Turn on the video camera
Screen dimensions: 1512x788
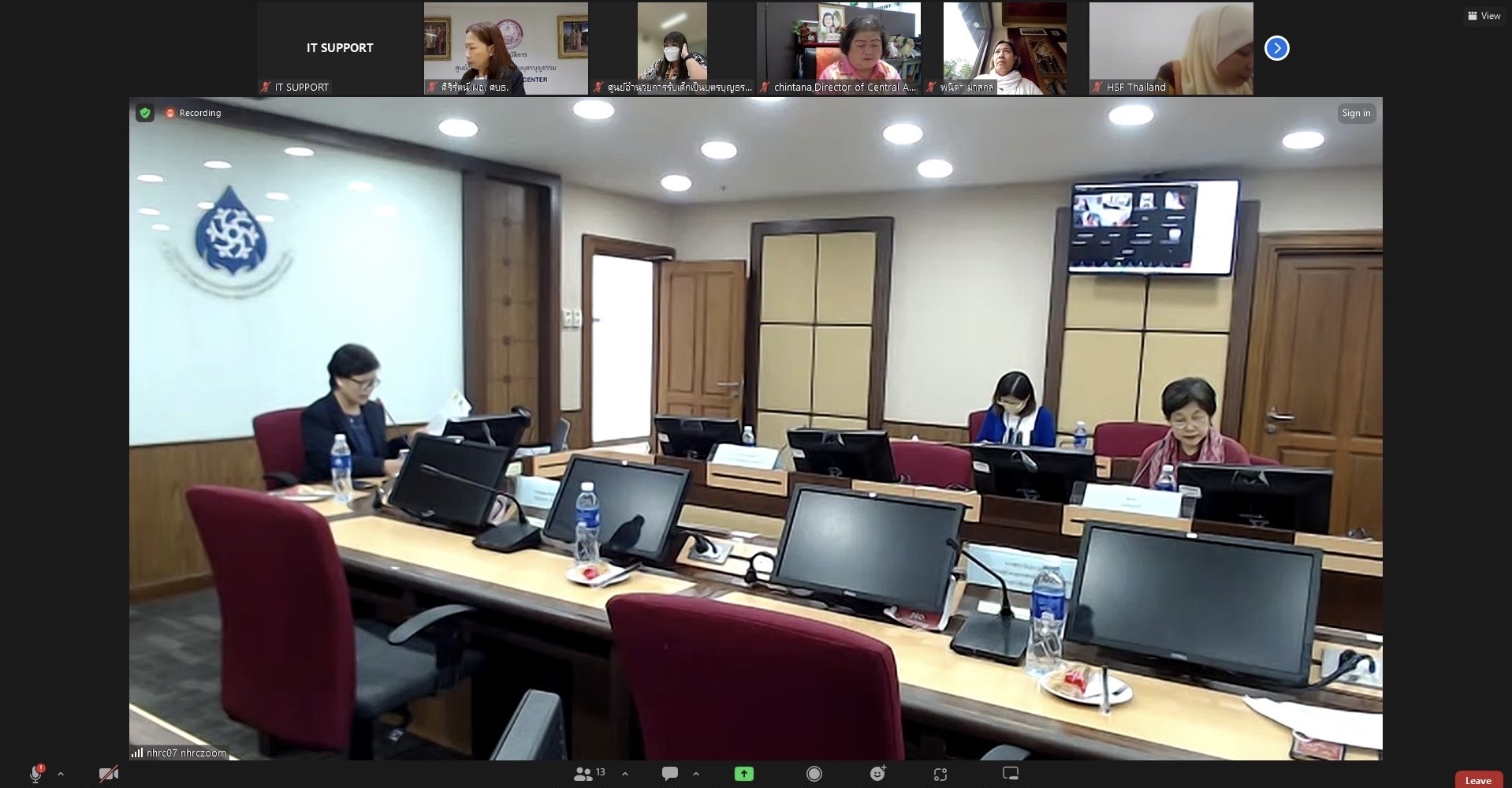pos(109,775)
